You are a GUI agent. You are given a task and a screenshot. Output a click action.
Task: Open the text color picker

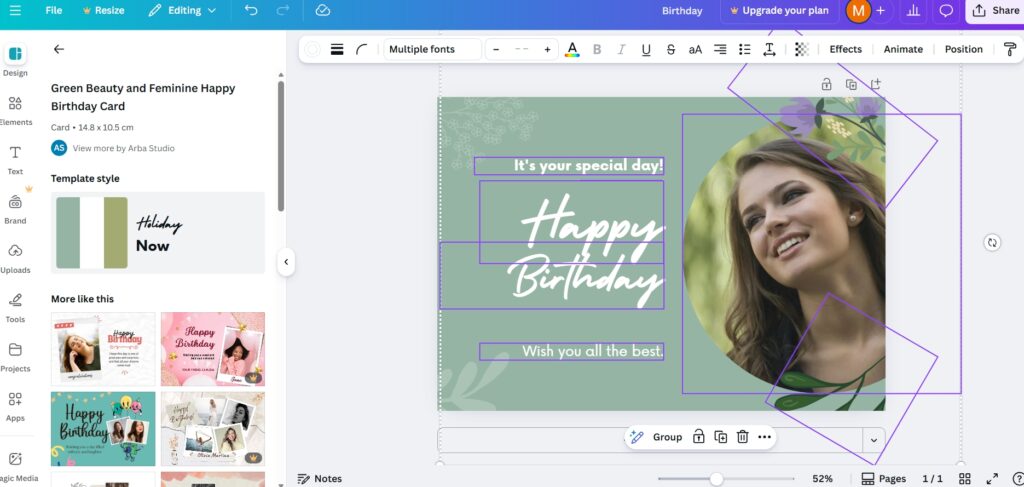pyautogui.click(x=572, y=49)
